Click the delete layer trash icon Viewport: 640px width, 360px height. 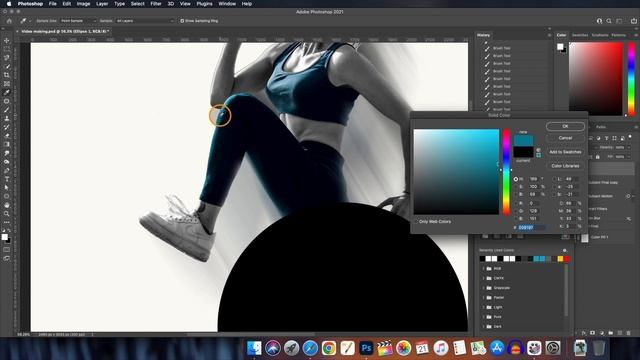628,333
